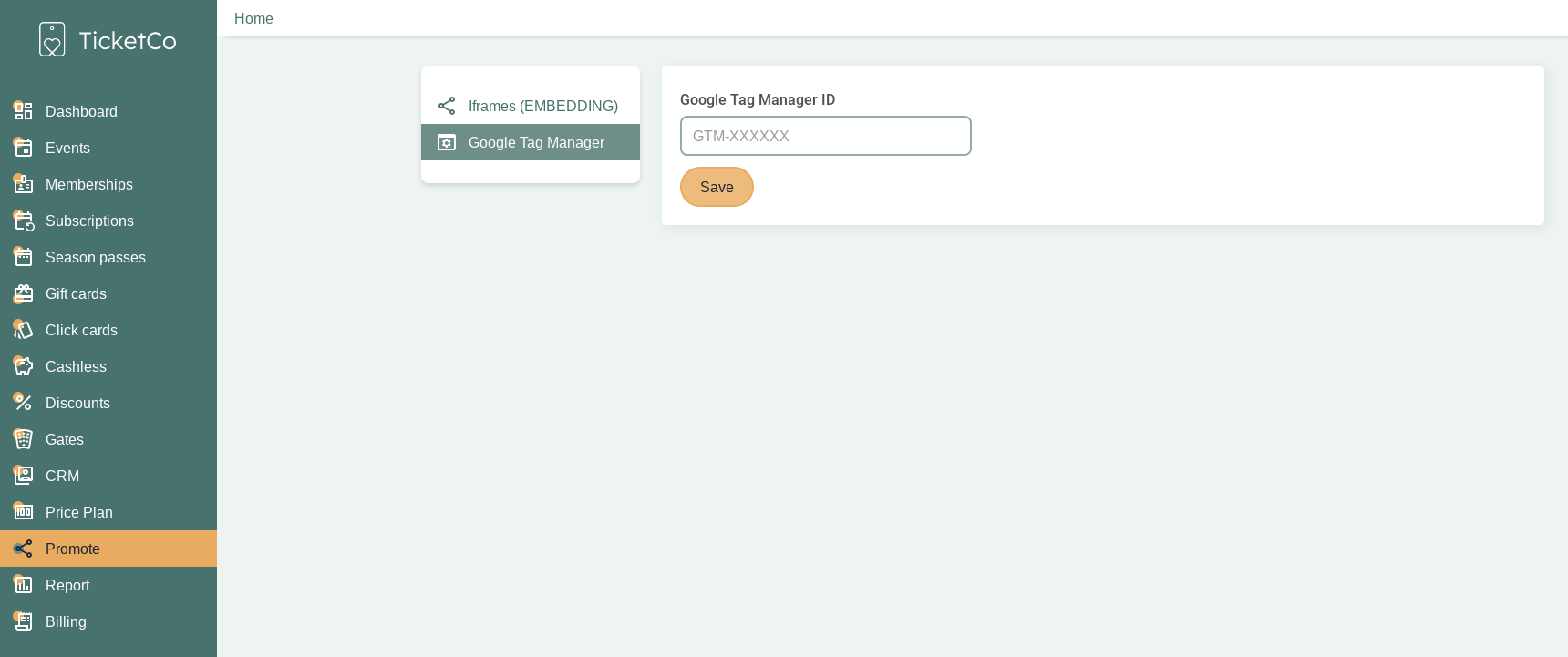This screenshot has width=1568, height=657.
Task: Open CRM section
Action: 108,476
